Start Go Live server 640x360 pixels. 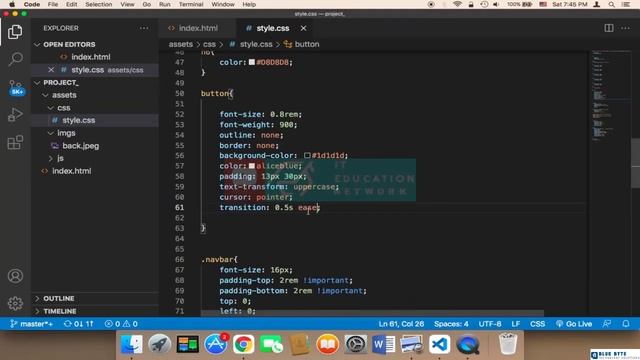pos(573,324)
